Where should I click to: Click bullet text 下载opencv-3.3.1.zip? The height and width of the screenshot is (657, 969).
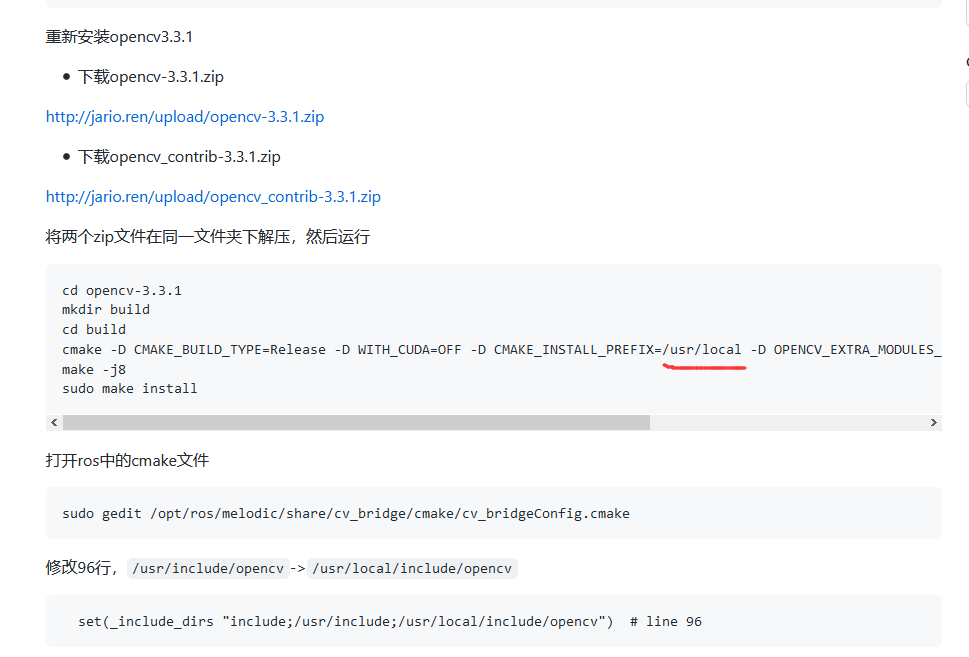pyautogui.click(x=151, y=77)
